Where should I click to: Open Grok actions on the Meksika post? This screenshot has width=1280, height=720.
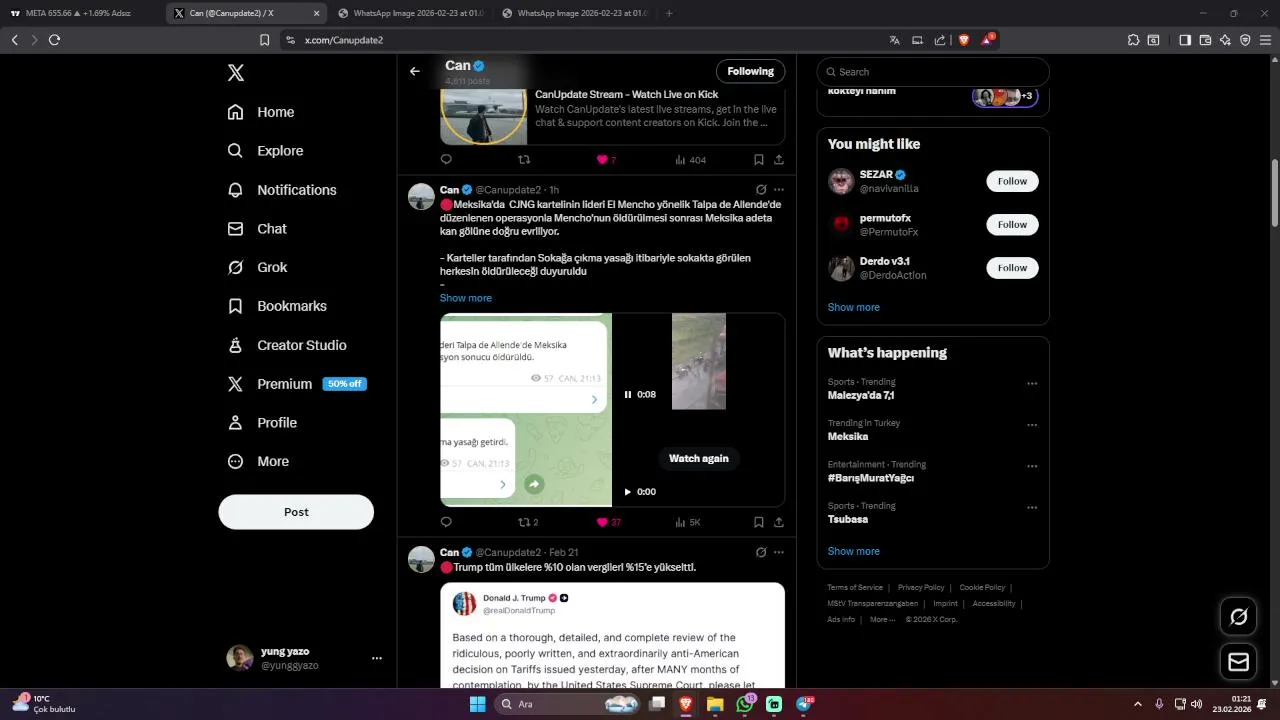[761, 189]
